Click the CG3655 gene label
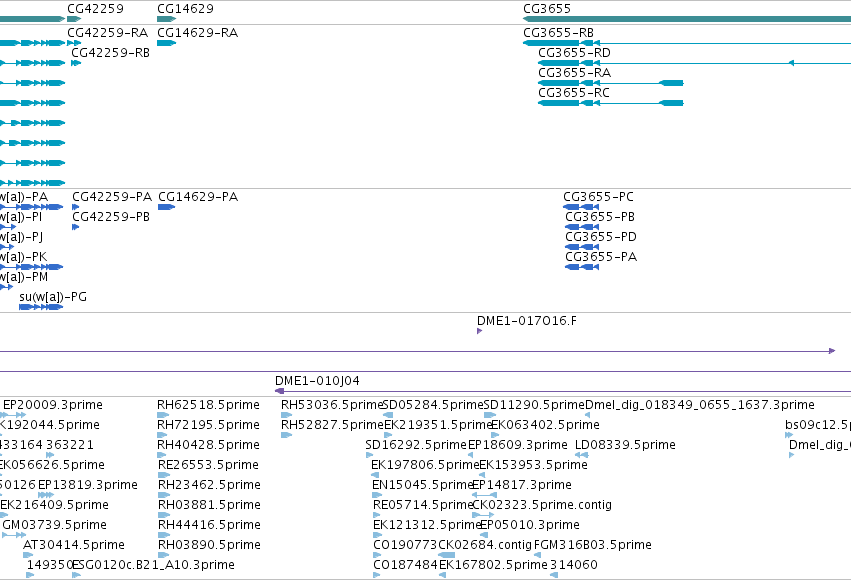The width and height of the screenshot is (851, 580). (547, 9)
